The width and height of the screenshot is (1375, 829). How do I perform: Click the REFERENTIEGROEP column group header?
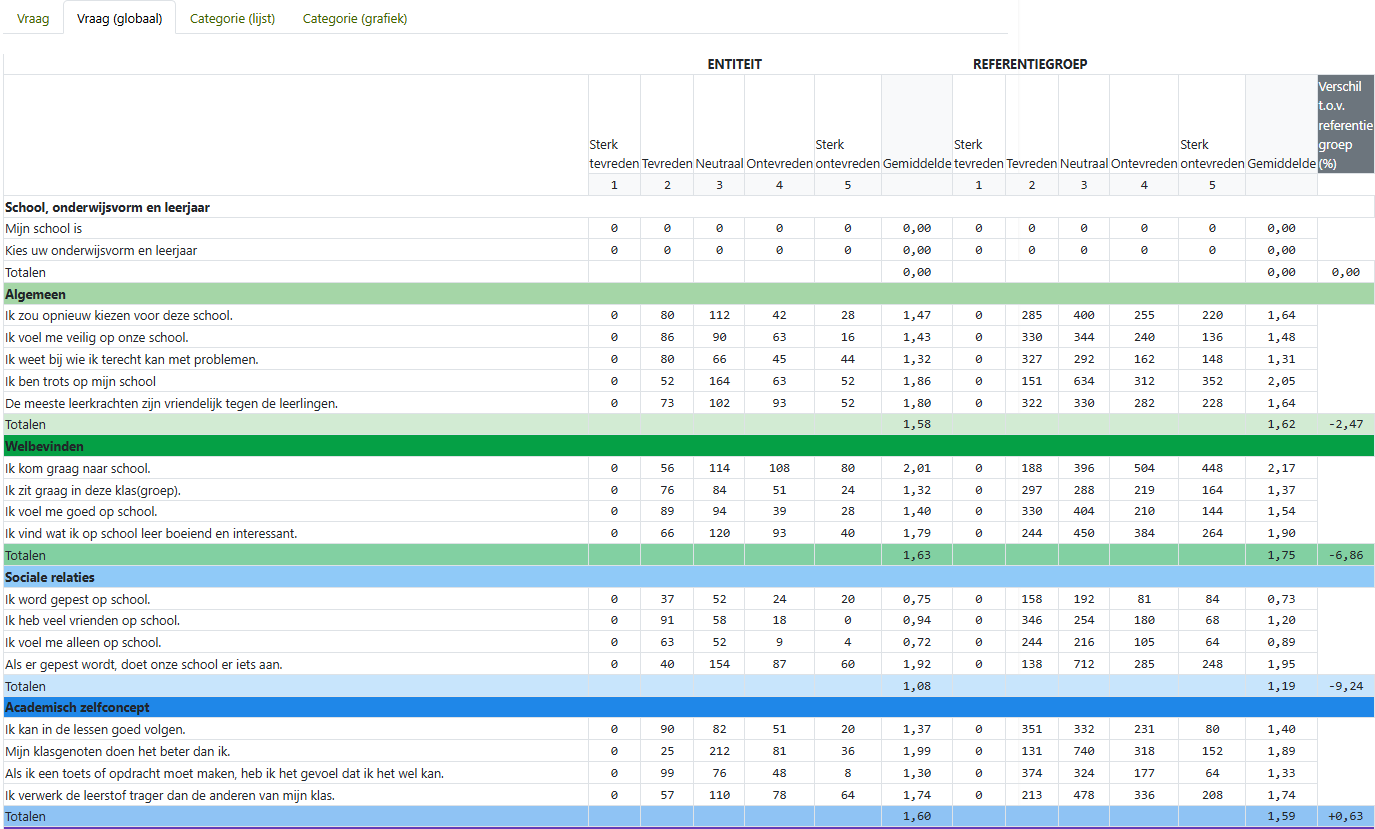[x=1030, y=64]
